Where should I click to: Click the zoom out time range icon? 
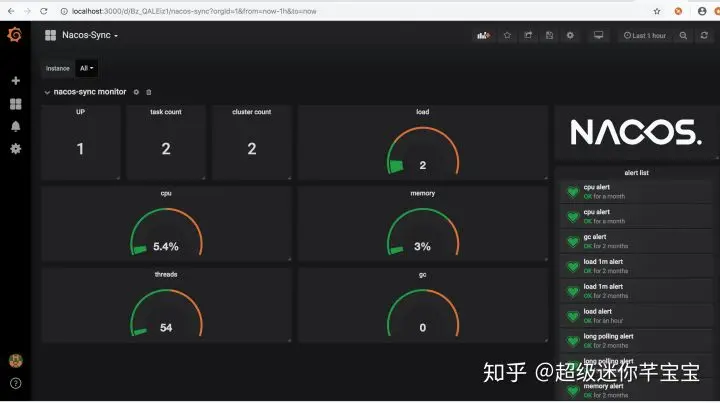point(683,35)
